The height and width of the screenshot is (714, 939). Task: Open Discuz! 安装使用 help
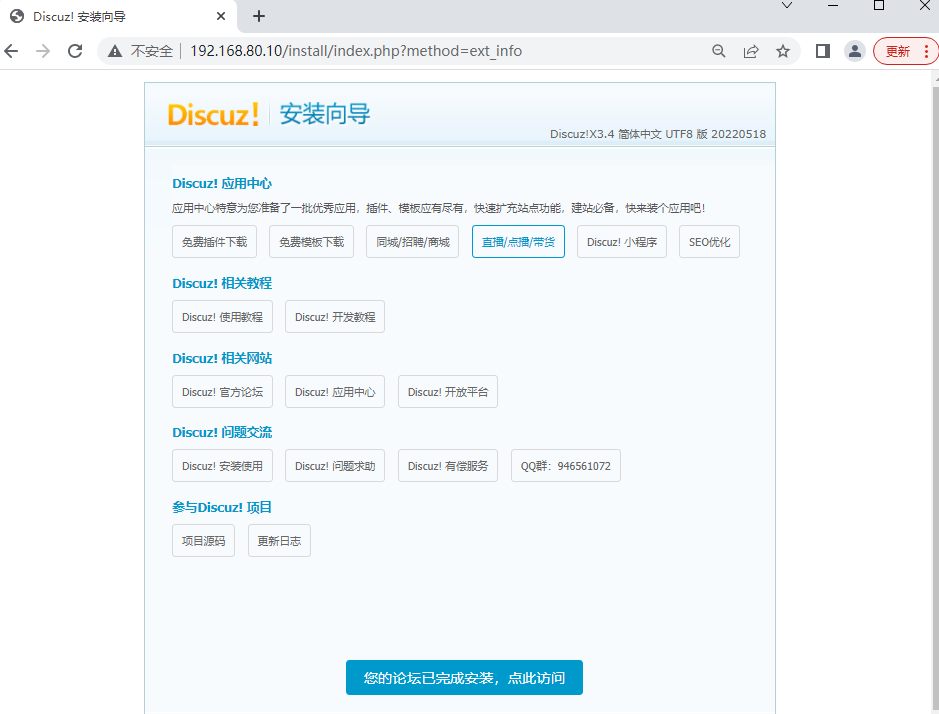(222, 466)
